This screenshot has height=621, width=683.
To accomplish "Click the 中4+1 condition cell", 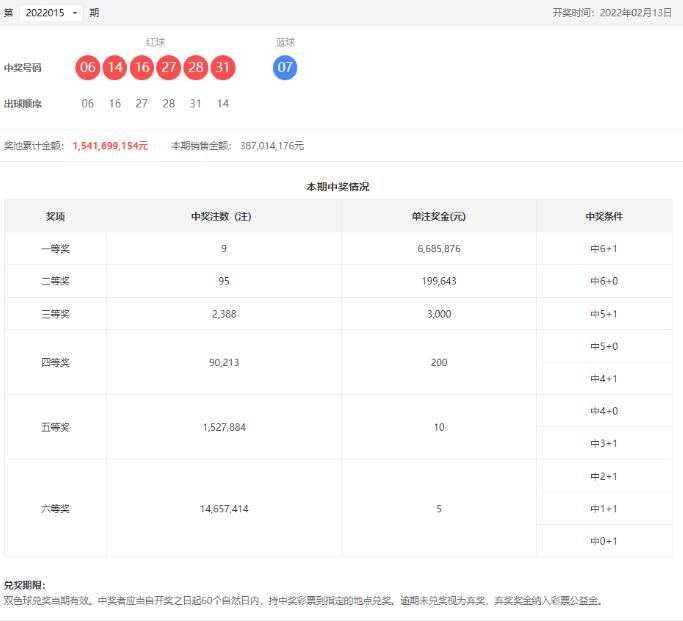I will click(604, 378).
